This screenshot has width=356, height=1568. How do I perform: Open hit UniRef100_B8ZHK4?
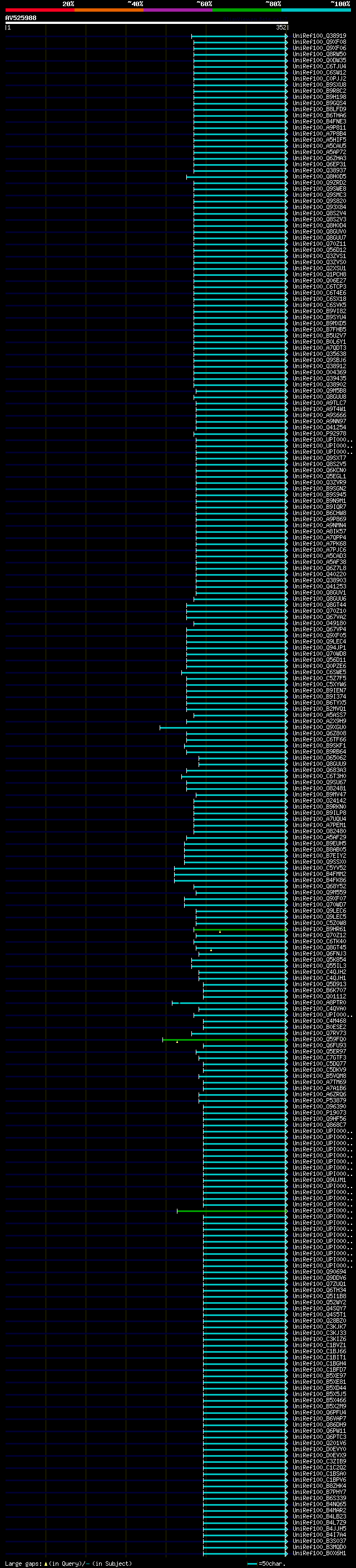319,1485
